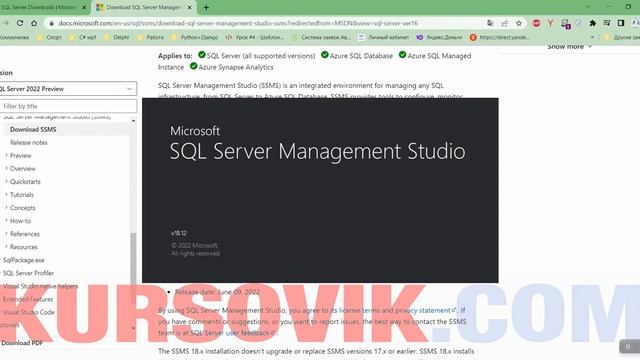Image resolution: width=640 pixels, height=360 pixels.
Task: Open Extended Features in the sidebar
Action: coord(28,299)
